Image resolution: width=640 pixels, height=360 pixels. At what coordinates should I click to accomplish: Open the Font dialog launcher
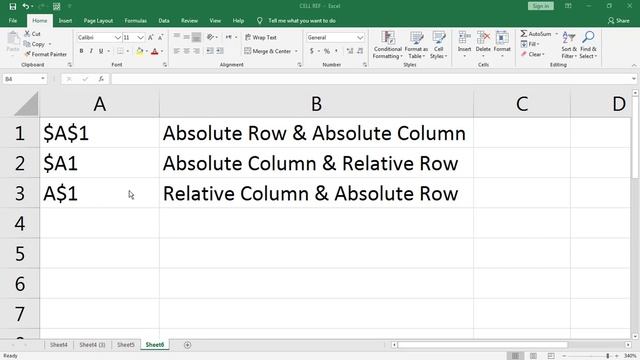pyautogui.click(x=165, y=65)
